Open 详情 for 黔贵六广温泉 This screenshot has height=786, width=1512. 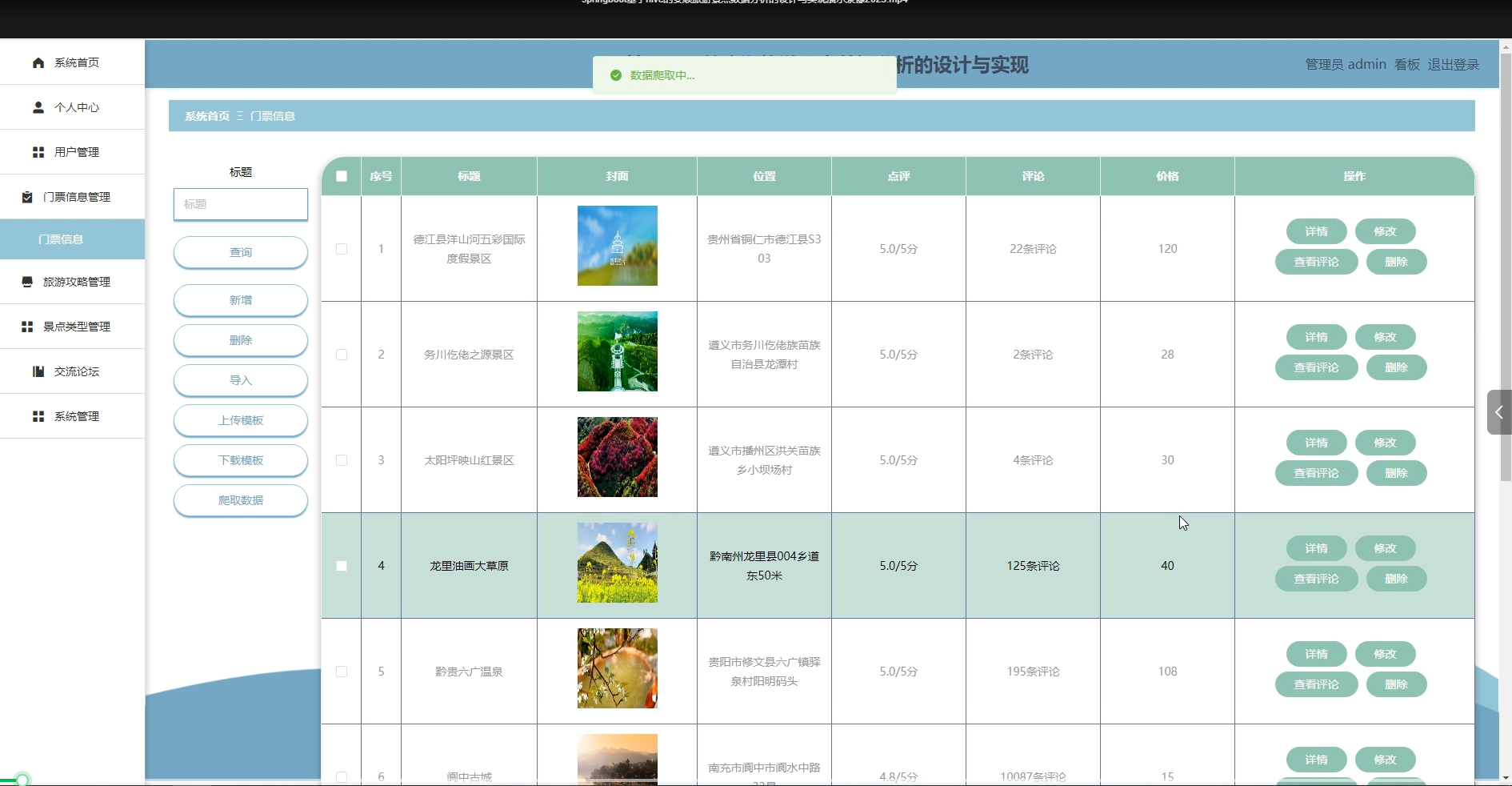pyautogui.click(x=1317, y=654)
